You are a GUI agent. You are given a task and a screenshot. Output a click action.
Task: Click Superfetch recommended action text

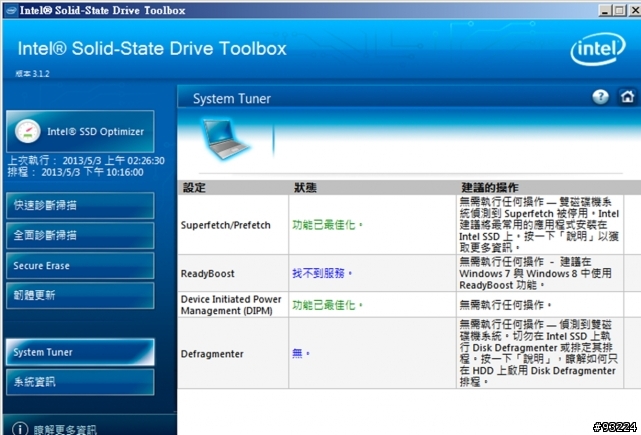539,225
